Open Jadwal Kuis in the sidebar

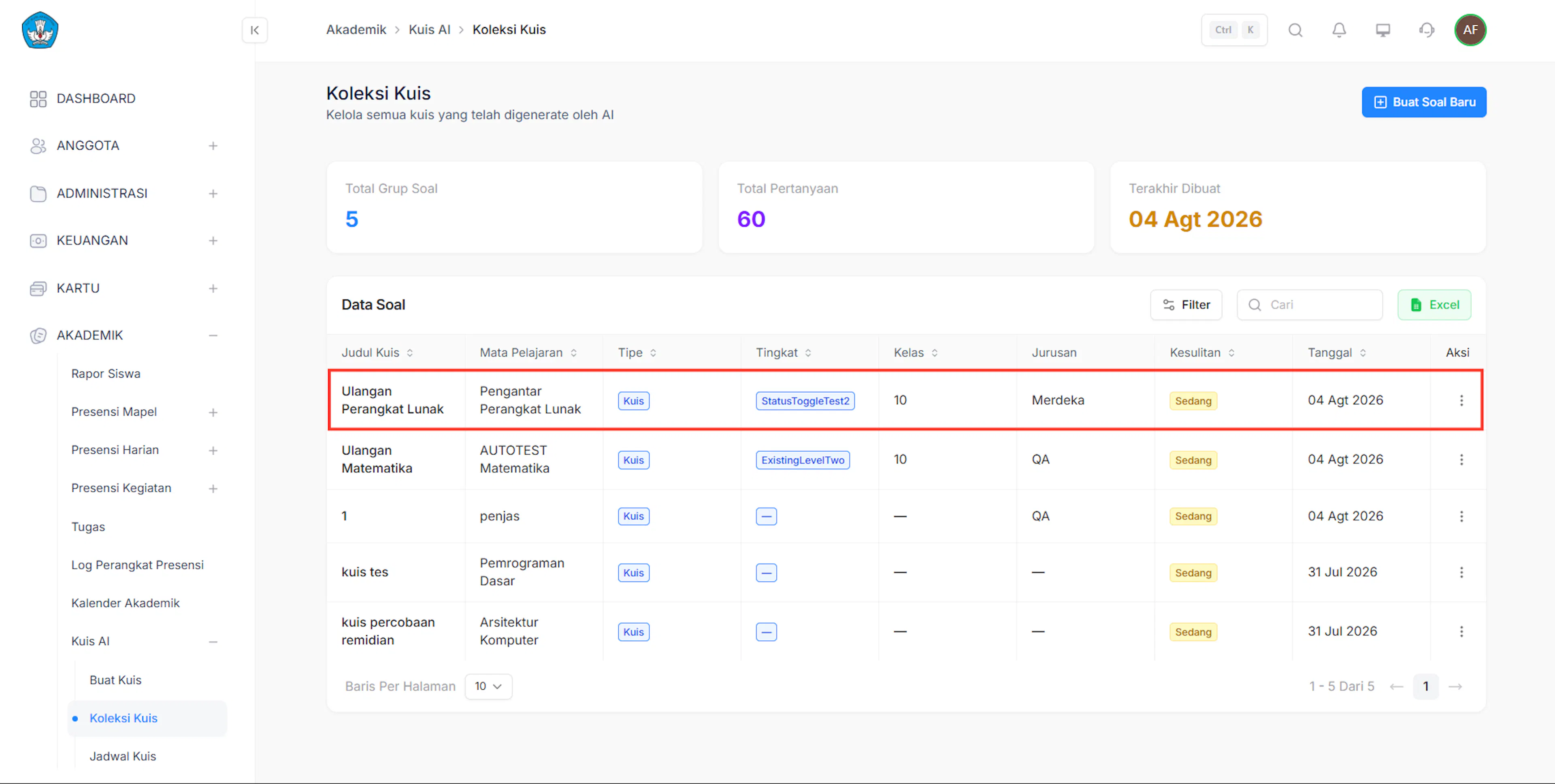[x=123, y=756]
